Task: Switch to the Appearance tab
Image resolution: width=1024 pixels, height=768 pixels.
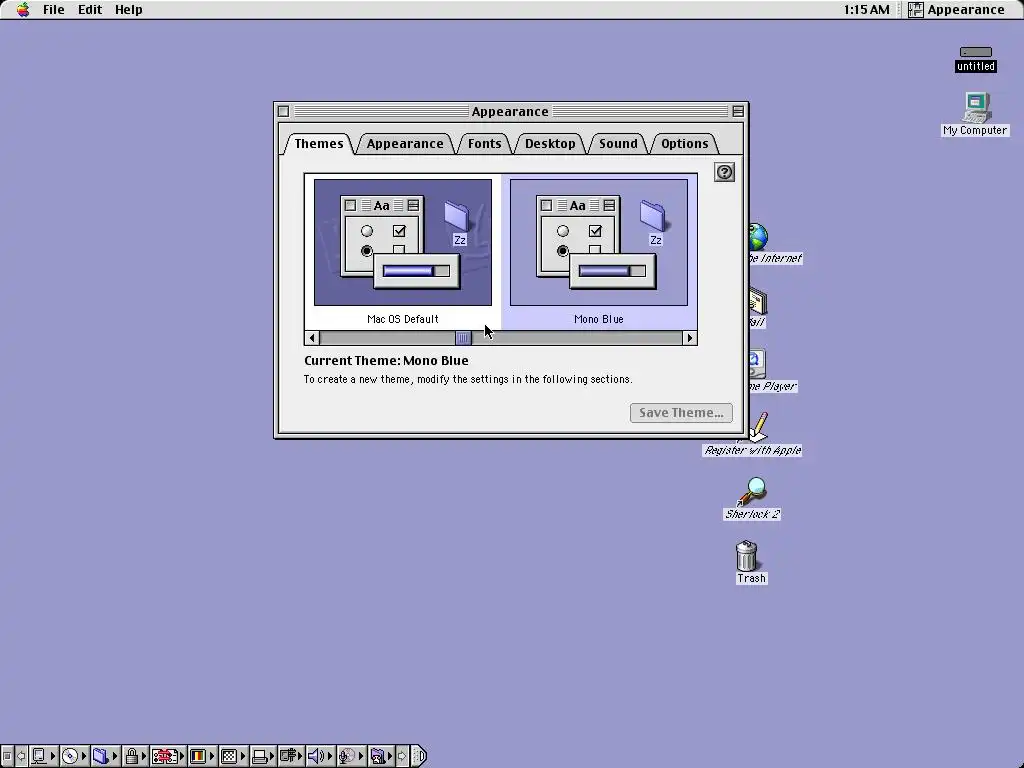Action: click(x=405, y=144)
